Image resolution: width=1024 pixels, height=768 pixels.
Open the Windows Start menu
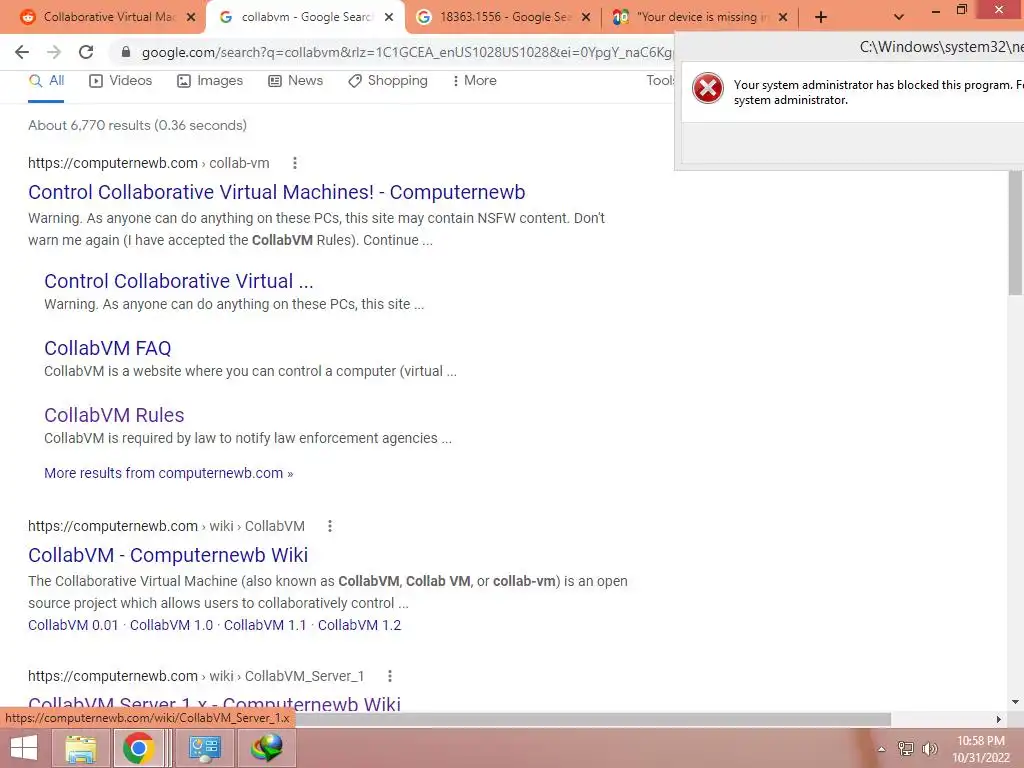click(24, 748)
